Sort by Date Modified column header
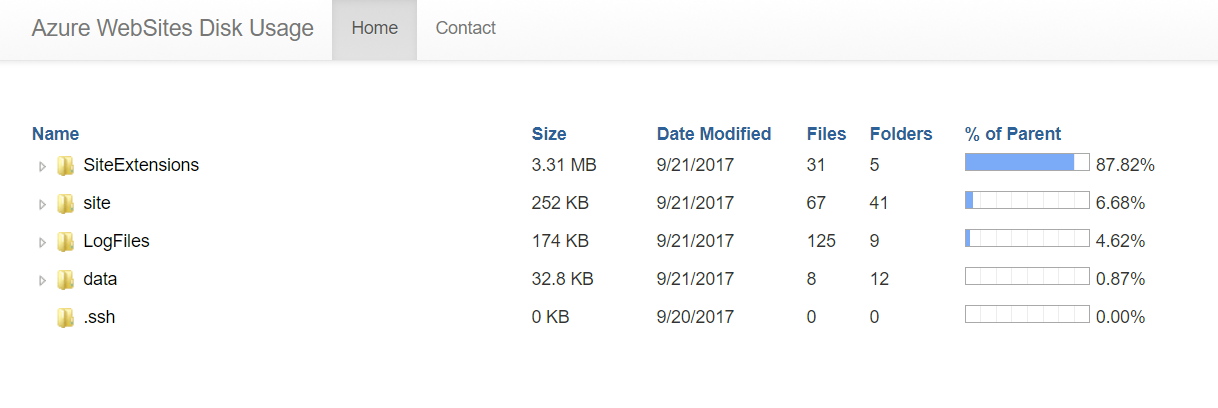This screenshot has height=408, width=1218. [714, 134]
